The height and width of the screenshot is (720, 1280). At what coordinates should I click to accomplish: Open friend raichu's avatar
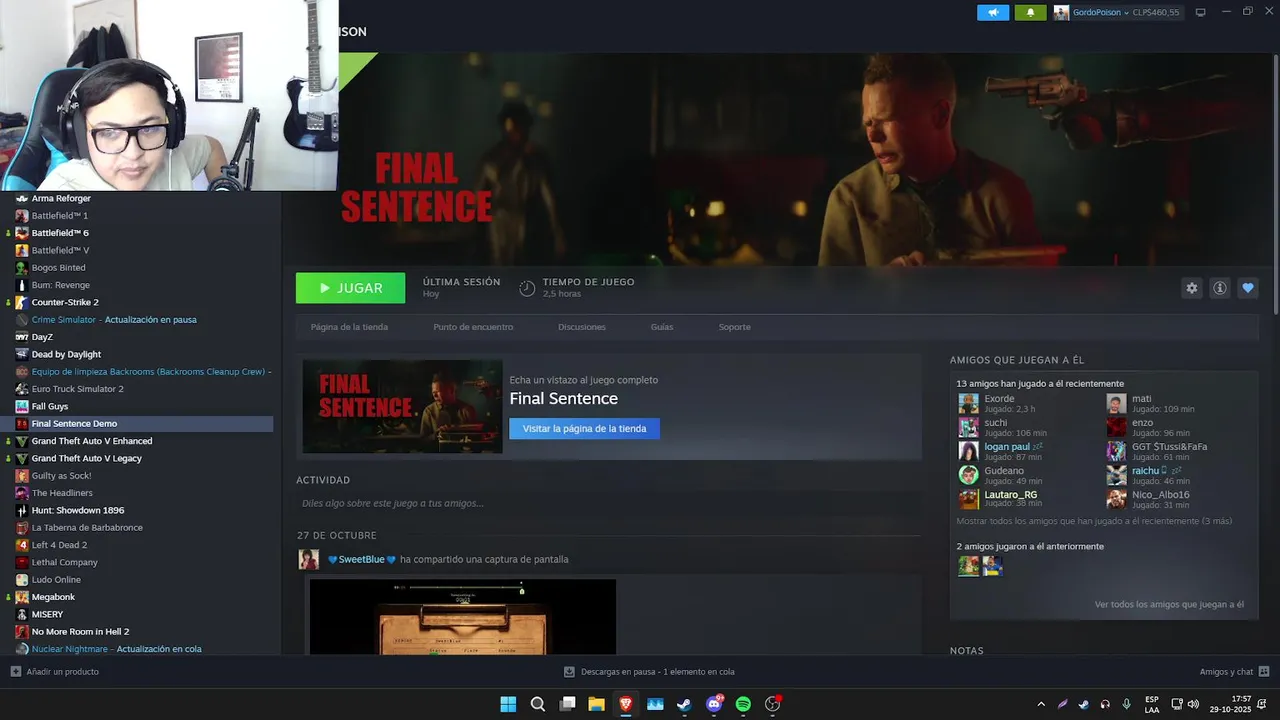pos(1116,475)
